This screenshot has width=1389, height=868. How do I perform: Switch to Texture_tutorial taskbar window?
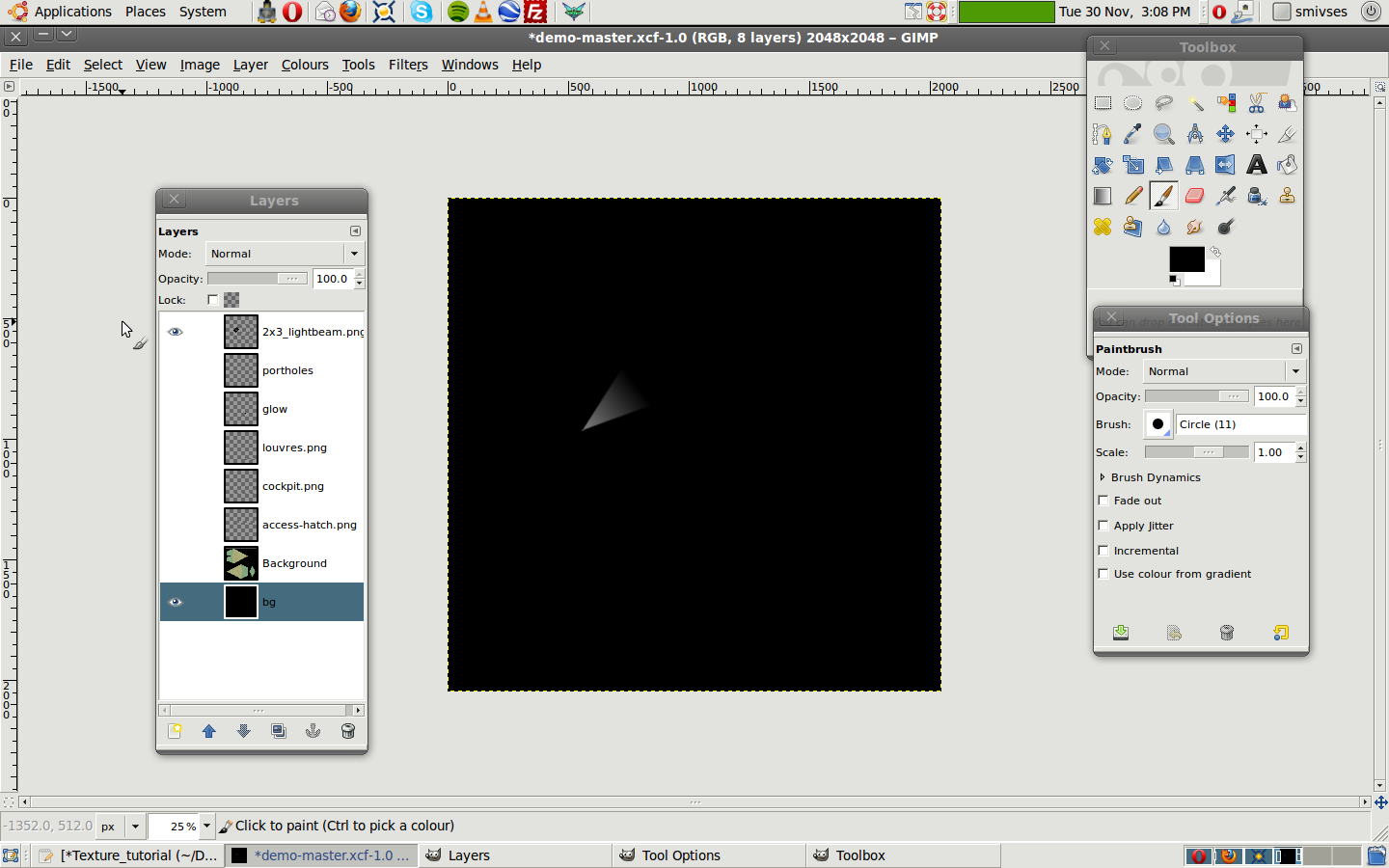coord(130,855)
